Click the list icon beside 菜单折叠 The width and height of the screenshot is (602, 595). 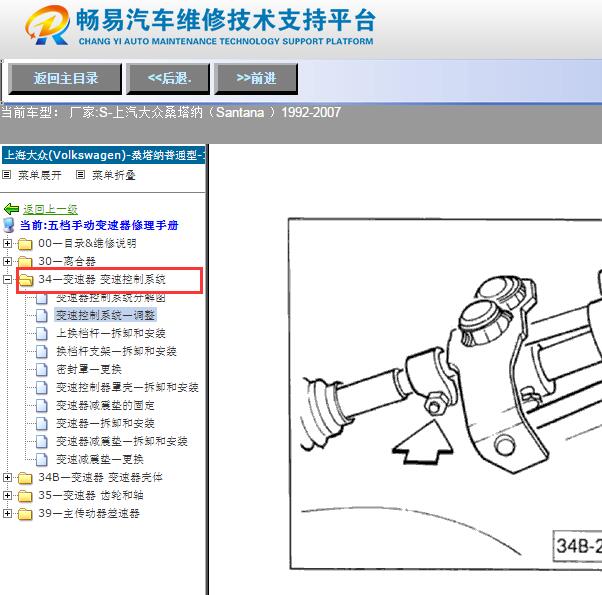[80, 175]
